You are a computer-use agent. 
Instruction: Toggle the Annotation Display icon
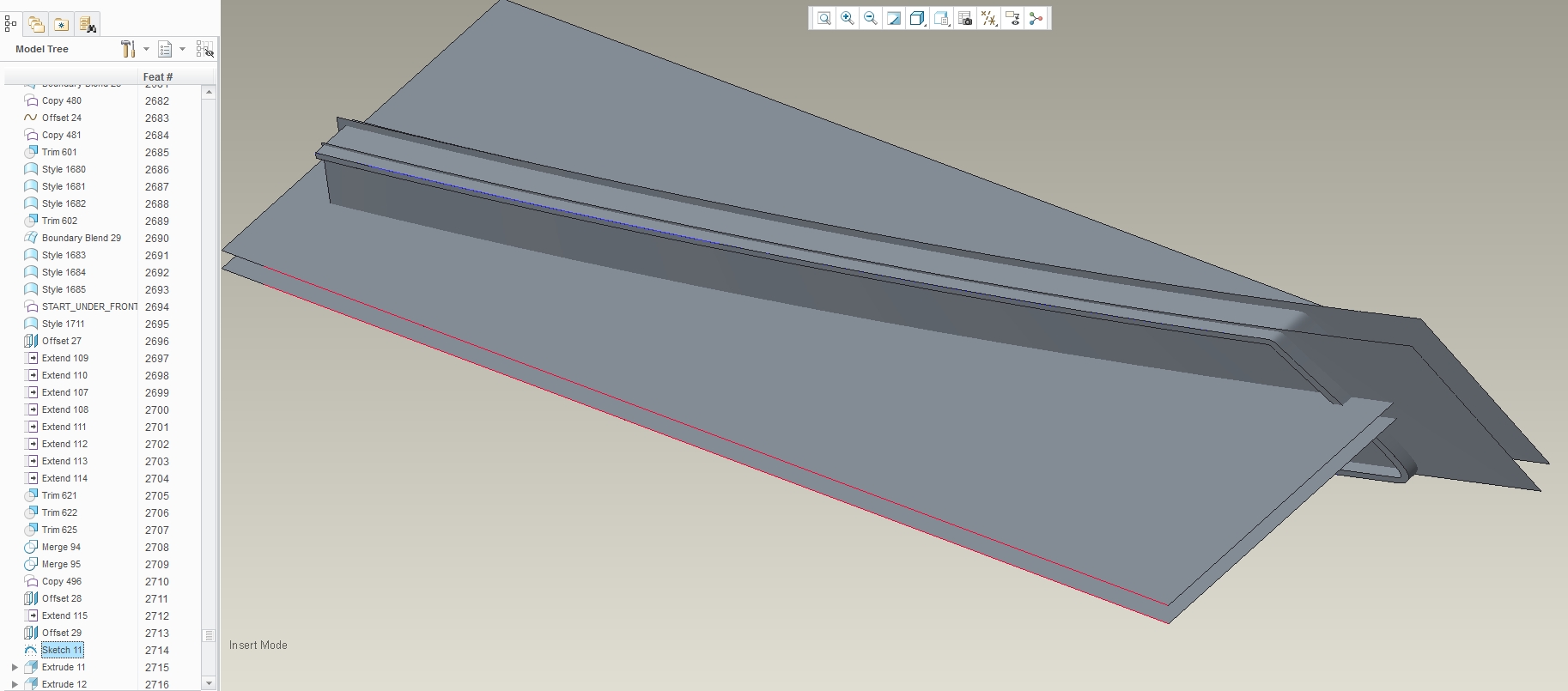(1012, 19)
